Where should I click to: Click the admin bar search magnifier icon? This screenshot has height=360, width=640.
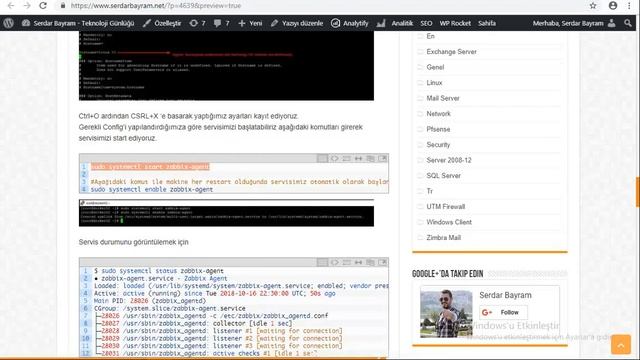click(628, 23)
